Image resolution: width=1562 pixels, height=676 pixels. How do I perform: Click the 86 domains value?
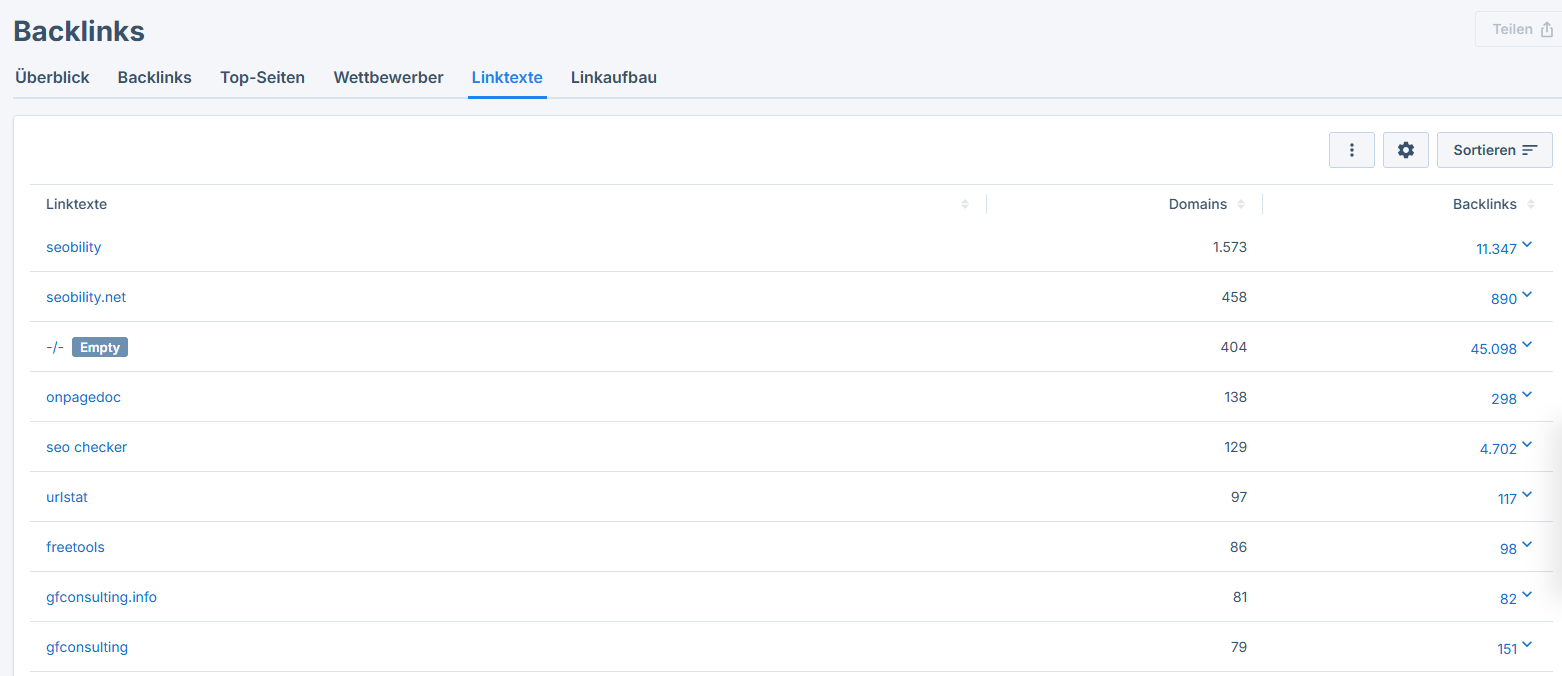[1239, 547]
